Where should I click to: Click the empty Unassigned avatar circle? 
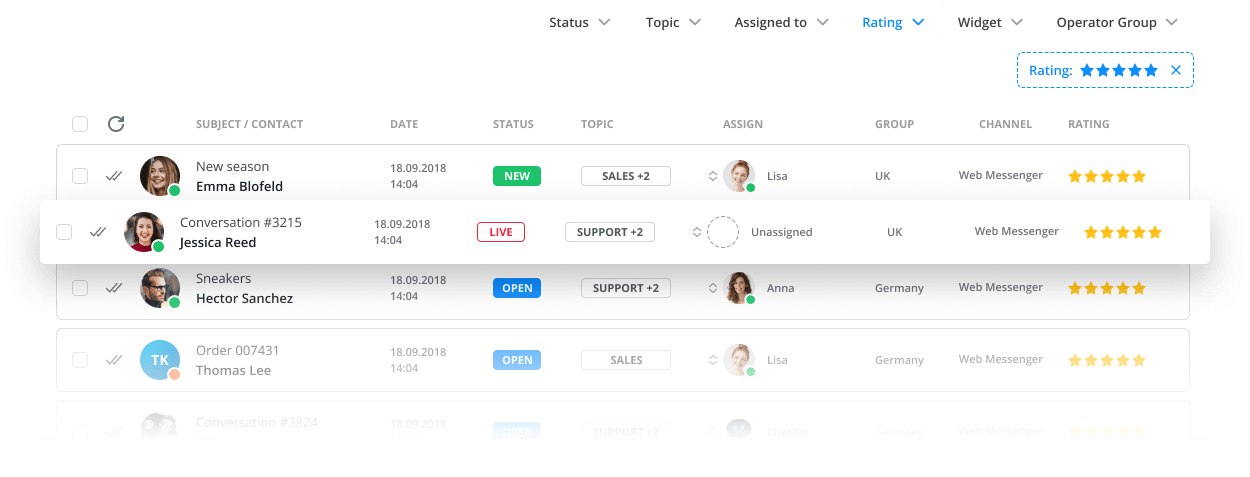pyautogui.click(x=723, y=232)
